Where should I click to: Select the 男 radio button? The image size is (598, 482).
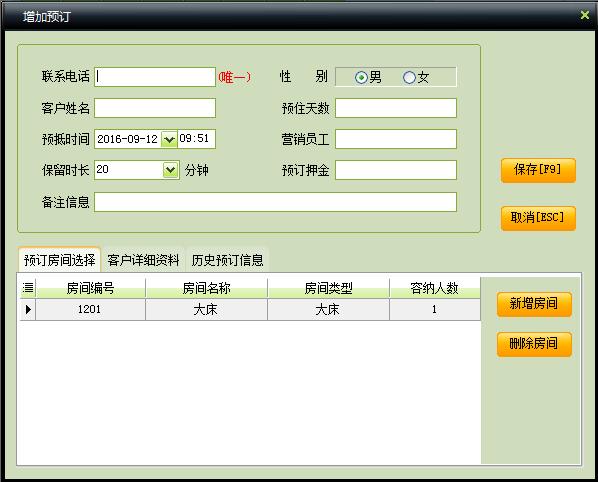pyautogui.click(x=360, y=77)
